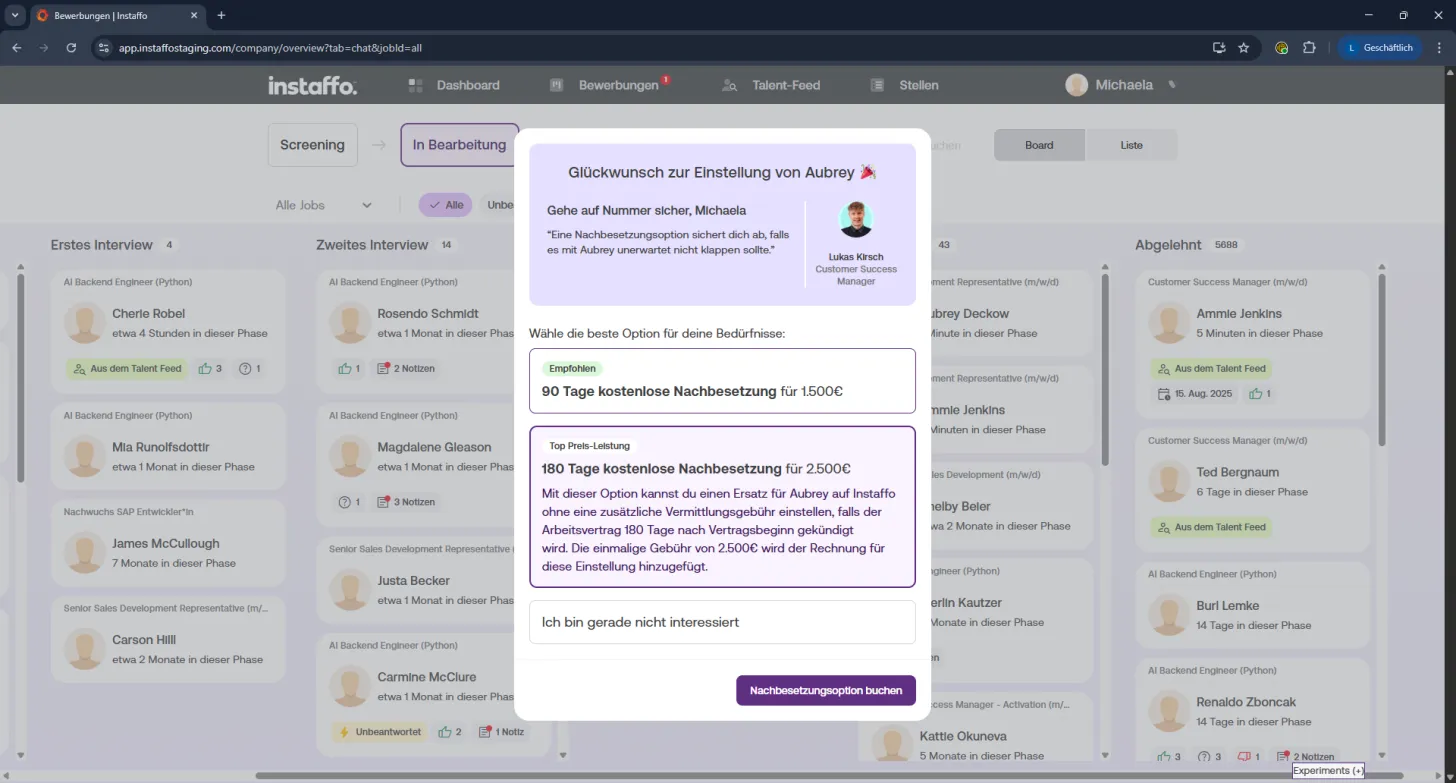Select the 180 Tage kostenlose Nachbesetzung option

tap(722, 507)
